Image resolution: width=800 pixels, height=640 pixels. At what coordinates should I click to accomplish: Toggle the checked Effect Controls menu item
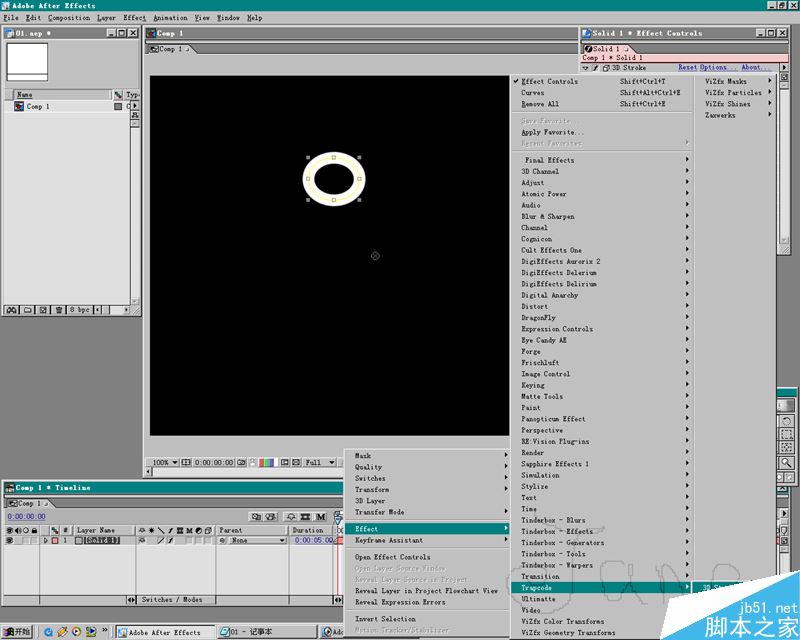pos(549,81)
